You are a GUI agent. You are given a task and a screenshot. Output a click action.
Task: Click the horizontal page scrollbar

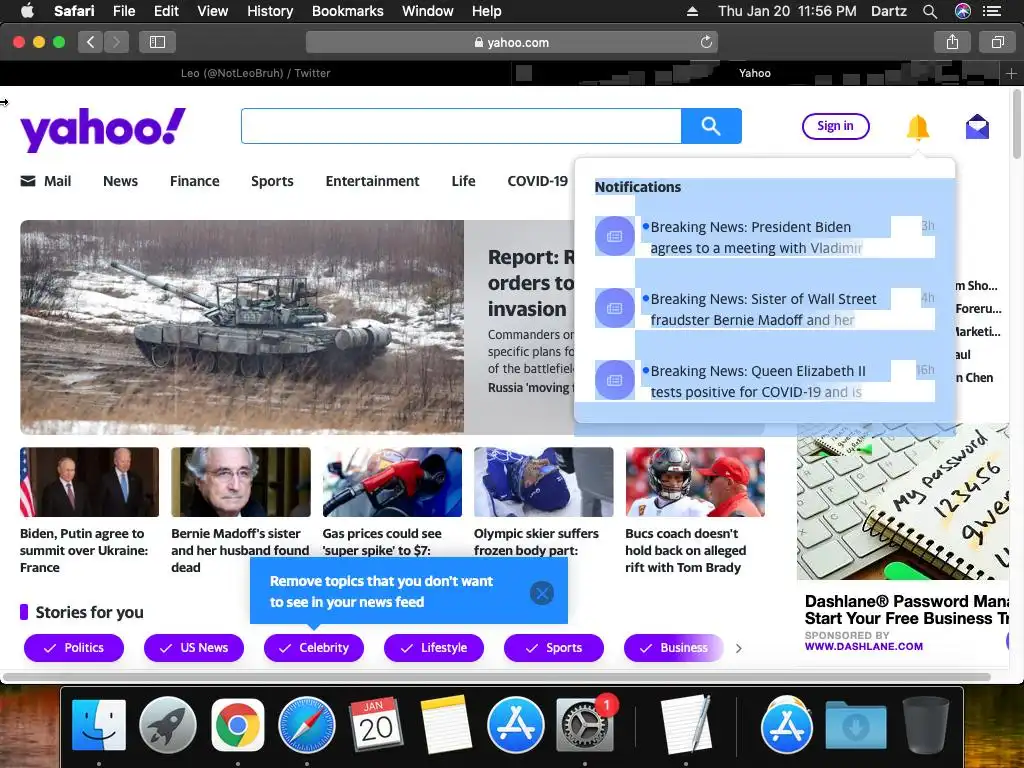click(x=497, y=677)
